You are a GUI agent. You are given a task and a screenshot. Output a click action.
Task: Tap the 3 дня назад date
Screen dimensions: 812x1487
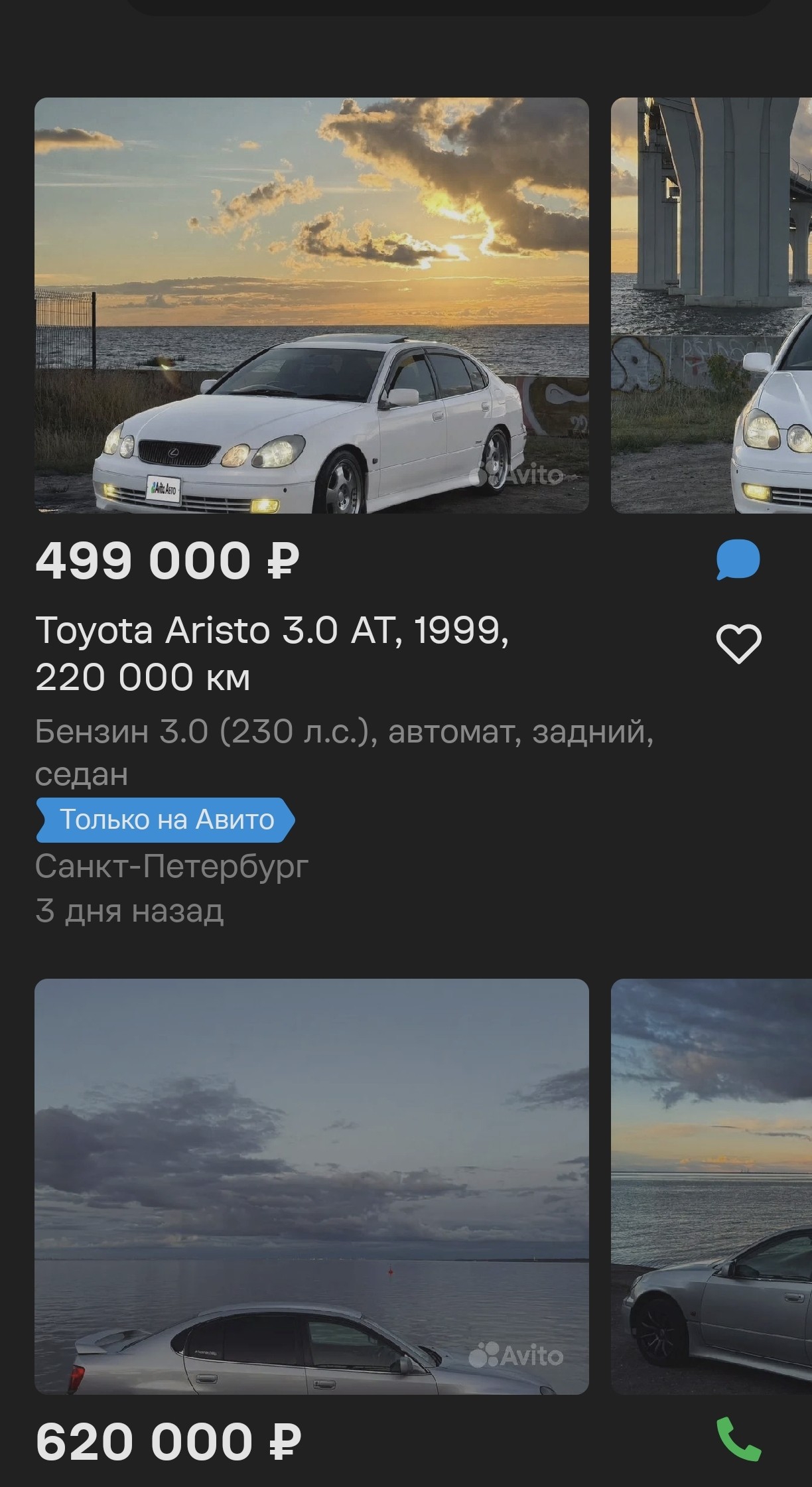pos(129,911)
